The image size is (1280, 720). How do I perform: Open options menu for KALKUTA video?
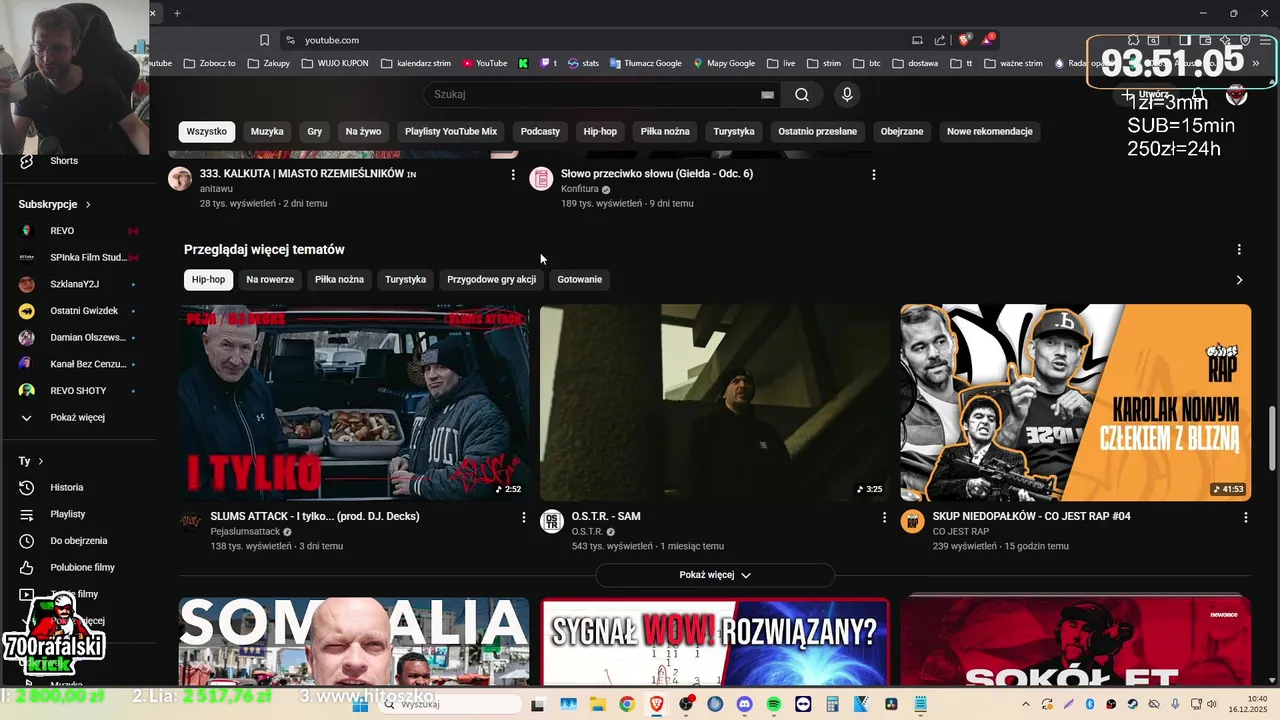(513, 174)
